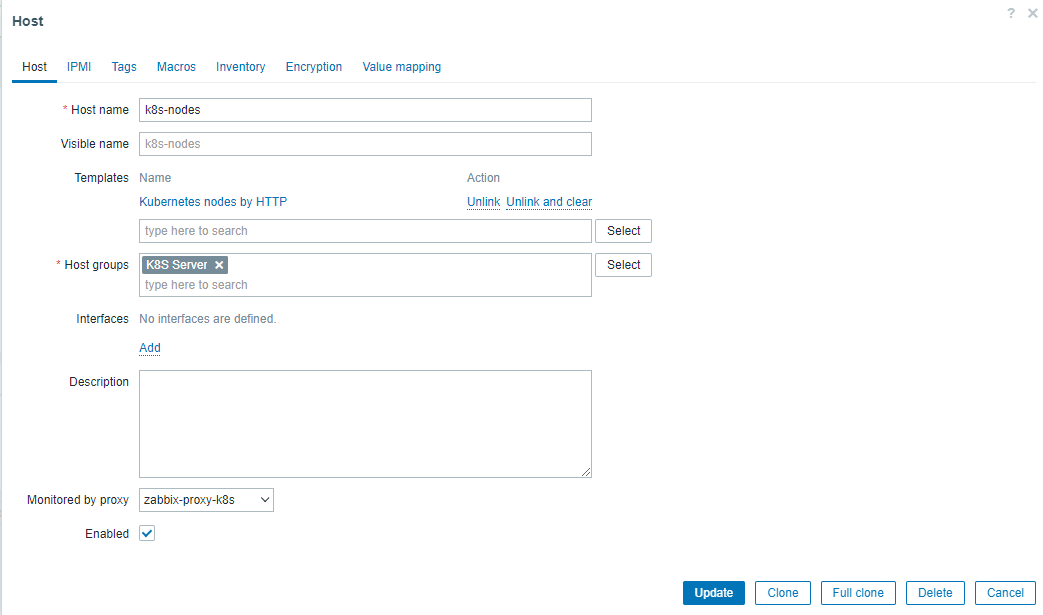This screenshot has width=1043, height=615.
Task: Focus the host groups search field
Action: coord(365,285)
